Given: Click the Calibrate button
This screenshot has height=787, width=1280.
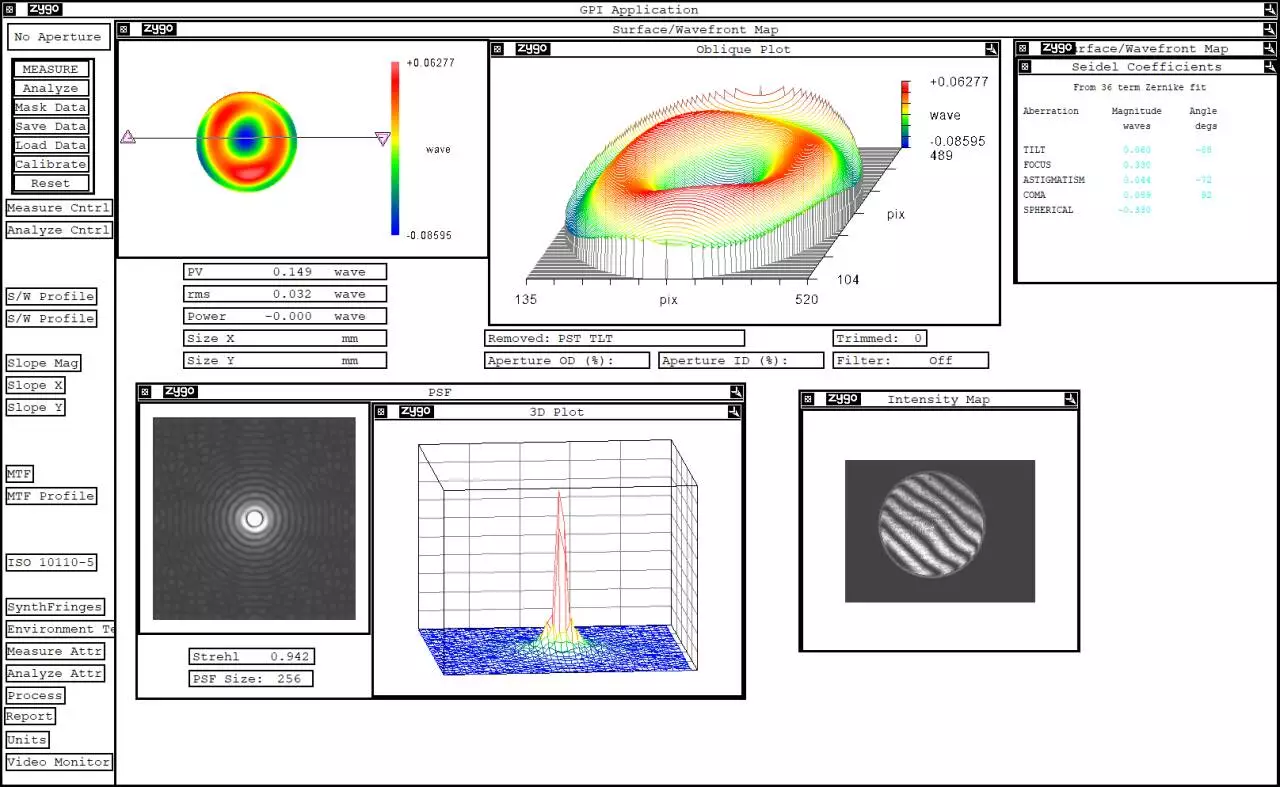Looking at the screenshot, I should coord(51,164).
